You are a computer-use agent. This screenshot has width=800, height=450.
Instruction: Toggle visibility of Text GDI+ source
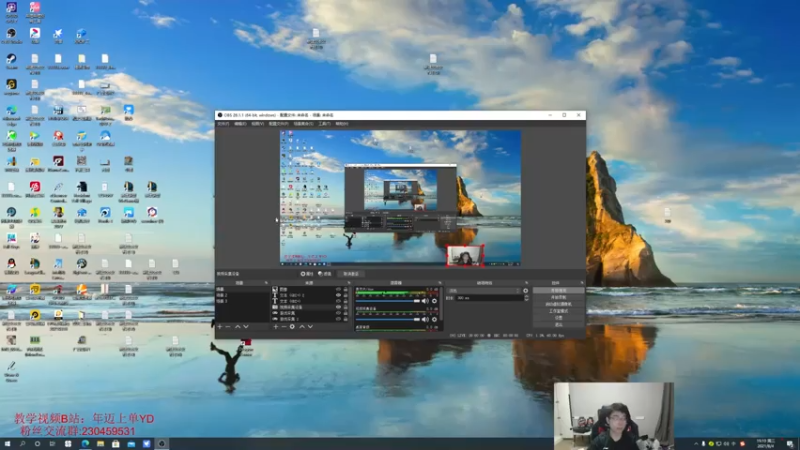coord(338,301)
